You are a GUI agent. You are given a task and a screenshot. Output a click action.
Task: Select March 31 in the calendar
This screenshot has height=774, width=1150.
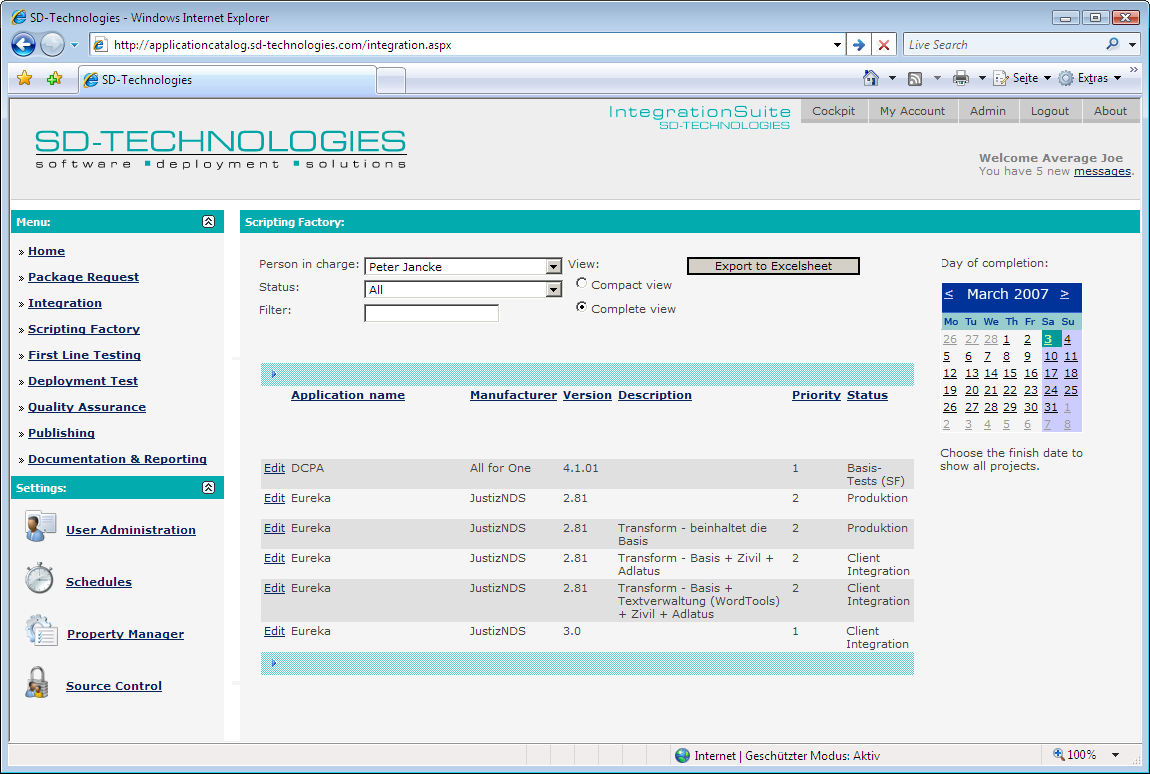click(1050, 407)
